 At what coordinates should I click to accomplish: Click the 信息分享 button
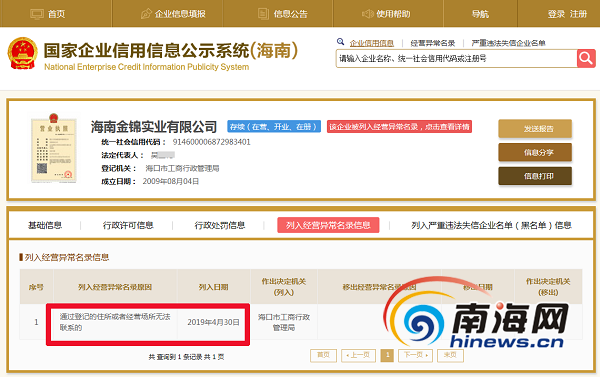click(x=535, y=152)
